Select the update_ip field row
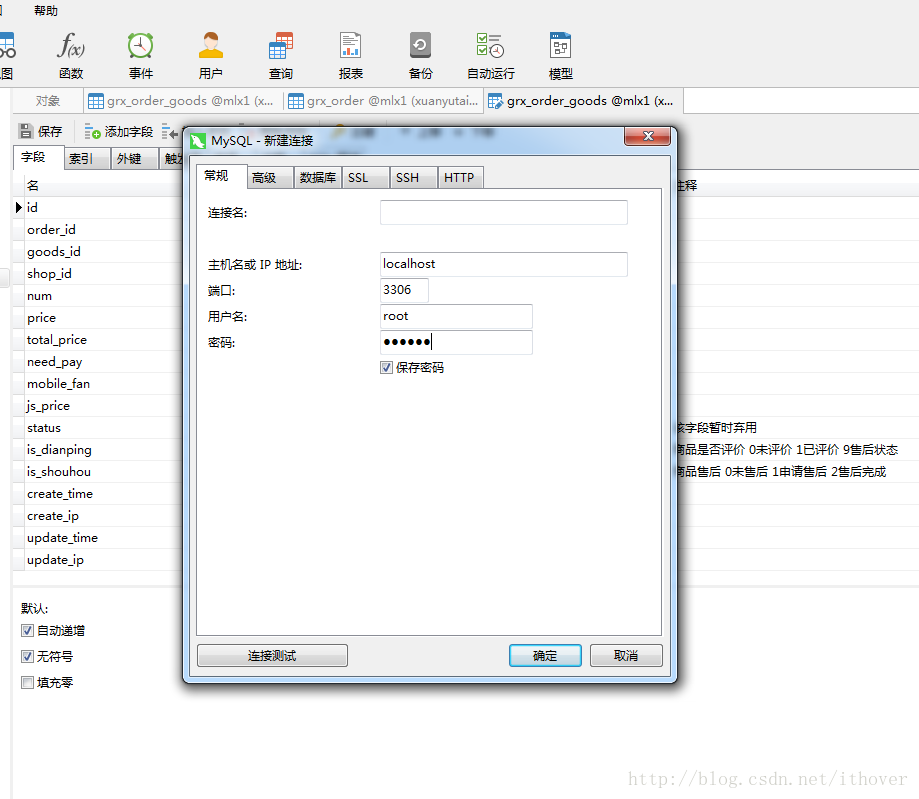Viewport: 919px width, 799px height. (x=98, y=560)
